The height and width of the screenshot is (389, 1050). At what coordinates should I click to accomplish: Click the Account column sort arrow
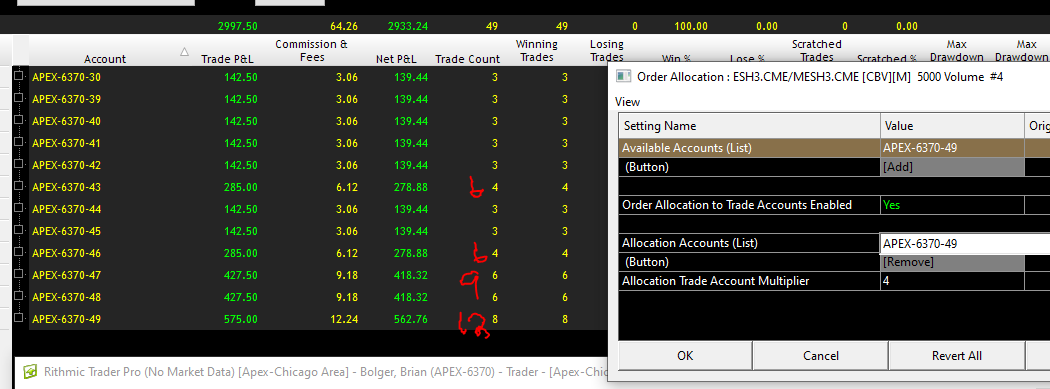[184, 52]
